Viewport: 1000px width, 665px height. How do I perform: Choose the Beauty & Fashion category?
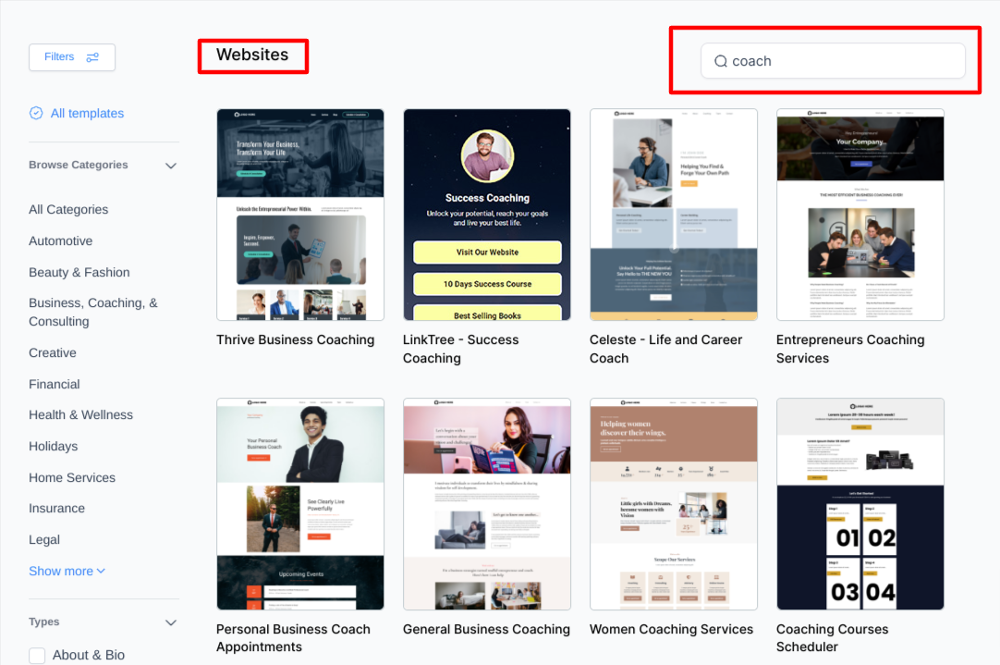point(79,272)
